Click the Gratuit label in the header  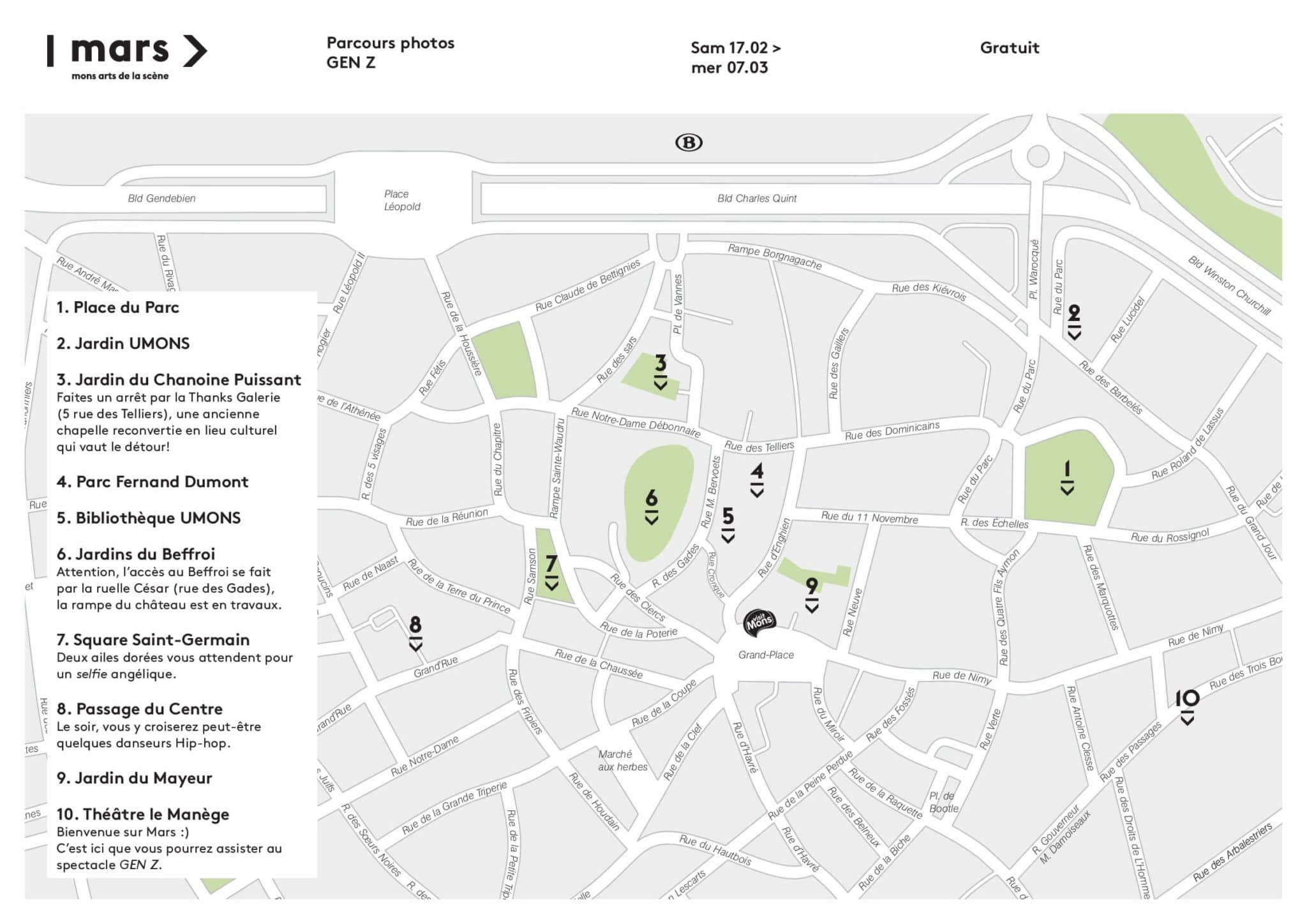1009,48
